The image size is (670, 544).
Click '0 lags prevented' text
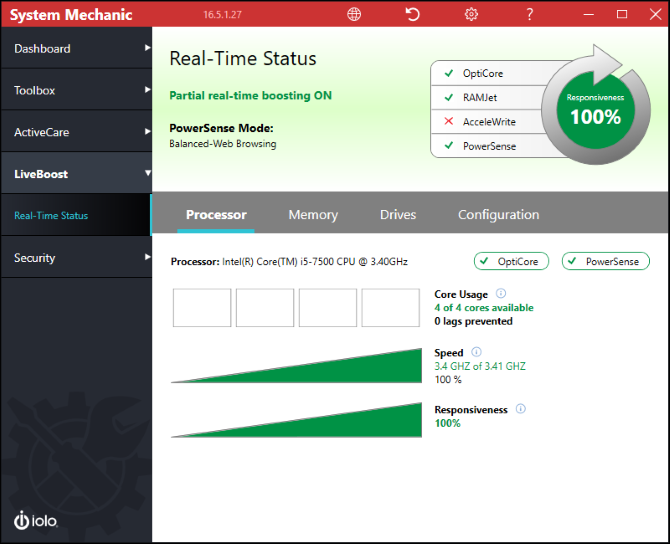pyautogui.click(x=473, y=321)
